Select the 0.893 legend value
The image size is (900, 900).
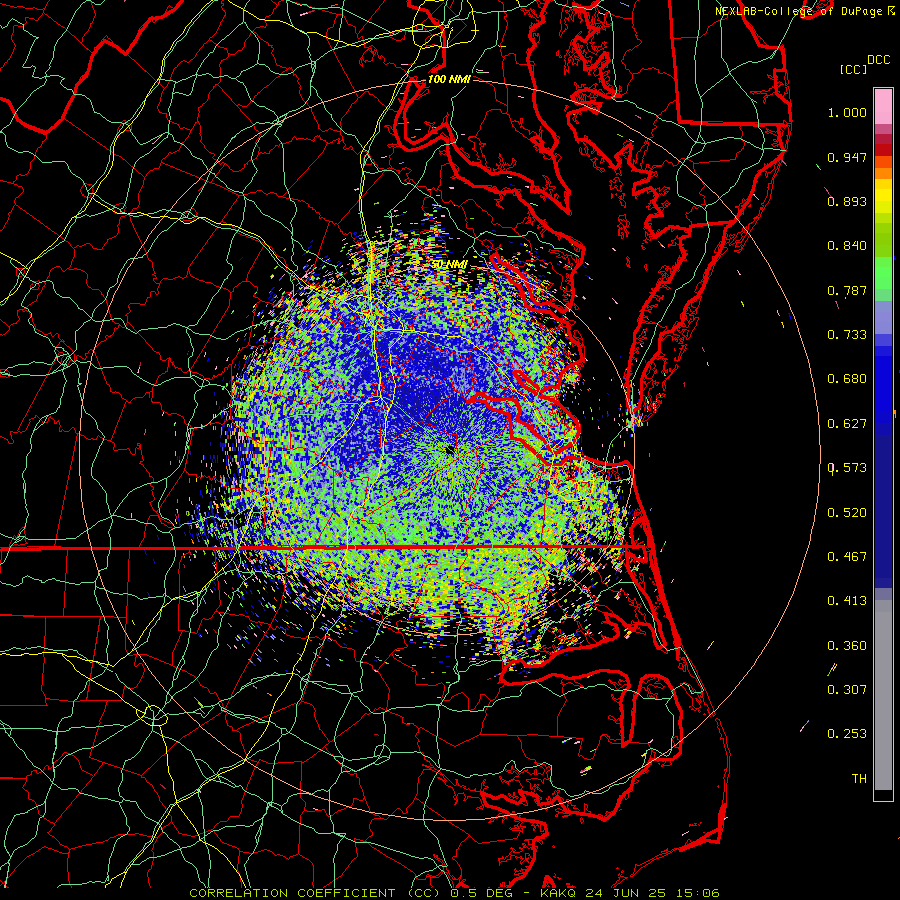(x=847, y=201)
